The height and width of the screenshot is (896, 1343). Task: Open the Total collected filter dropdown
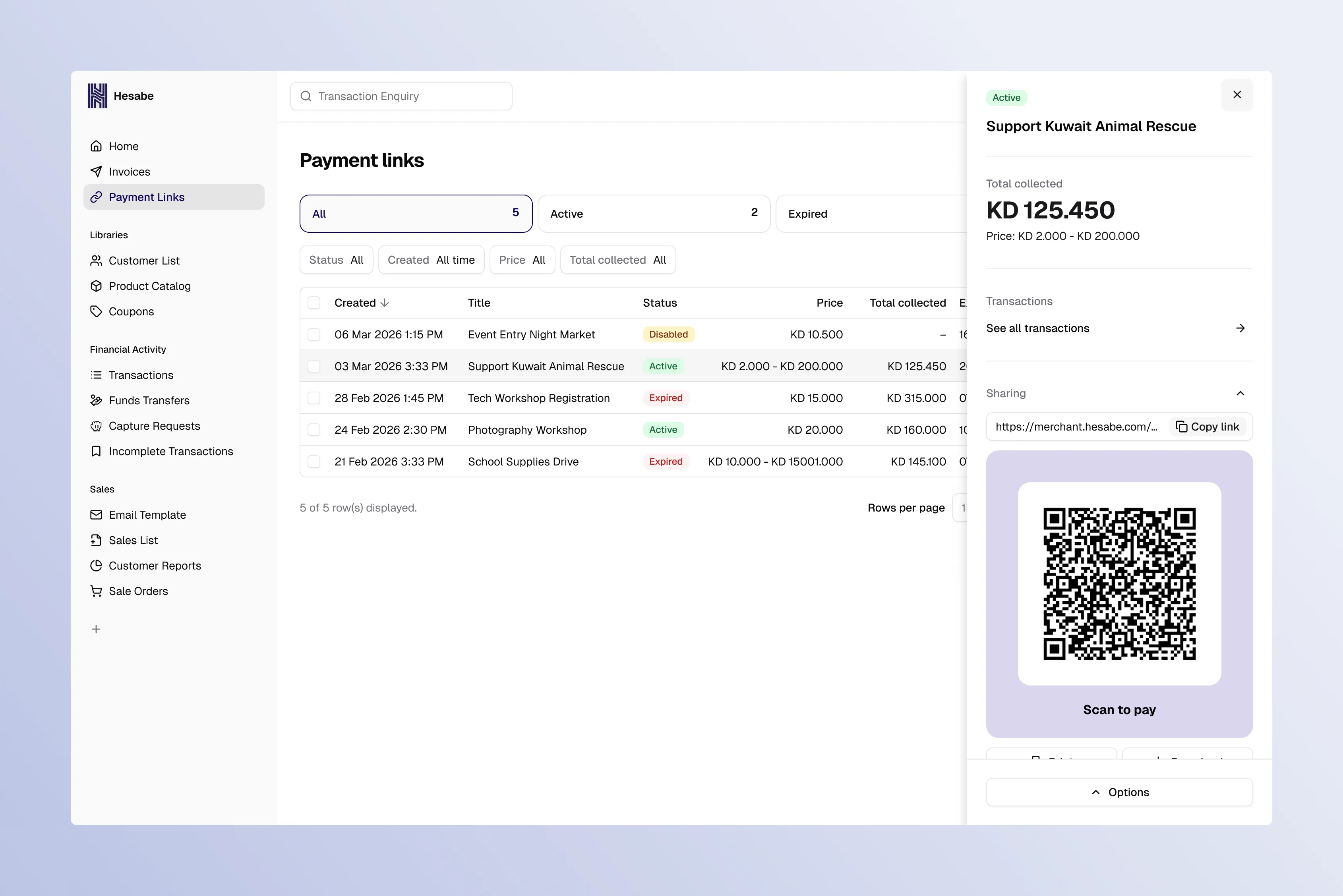click(x=618, y=260)
